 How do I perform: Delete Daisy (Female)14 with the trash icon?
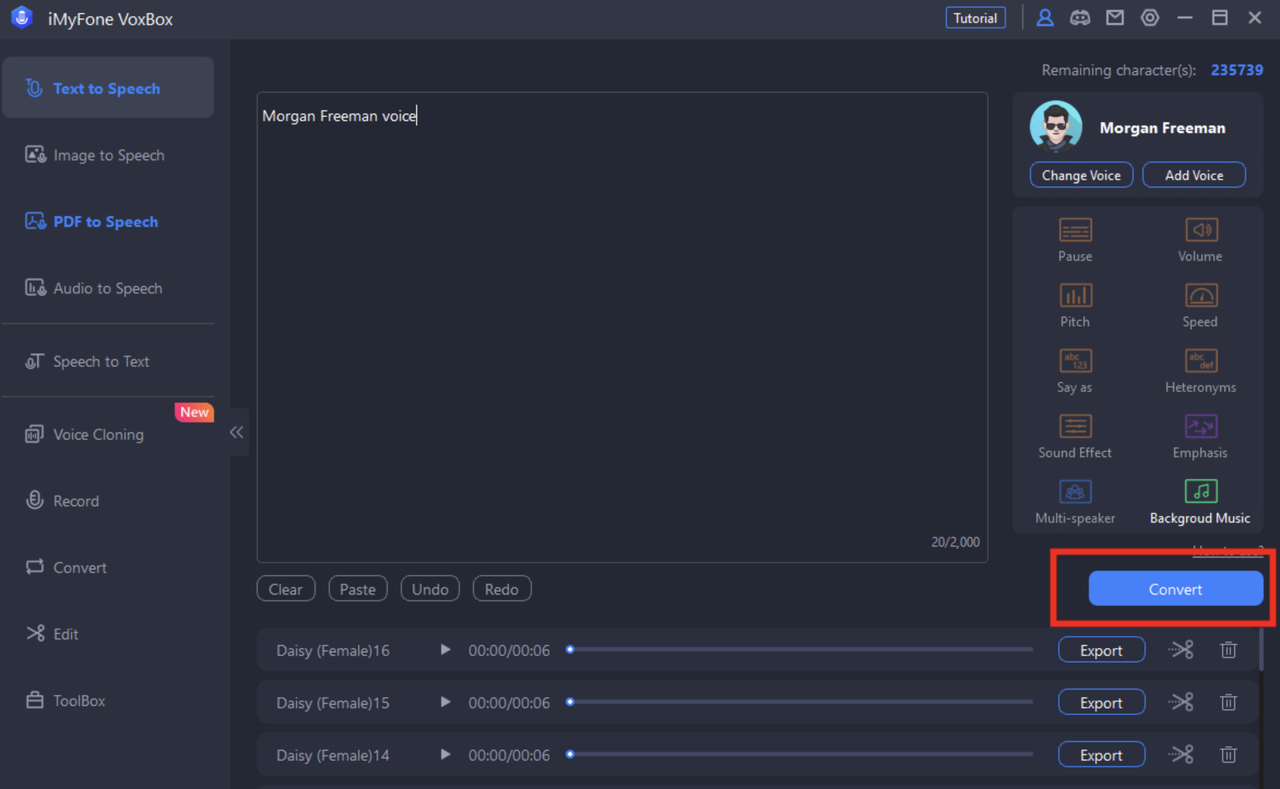pyautogui.click(x=1228, y=754)
